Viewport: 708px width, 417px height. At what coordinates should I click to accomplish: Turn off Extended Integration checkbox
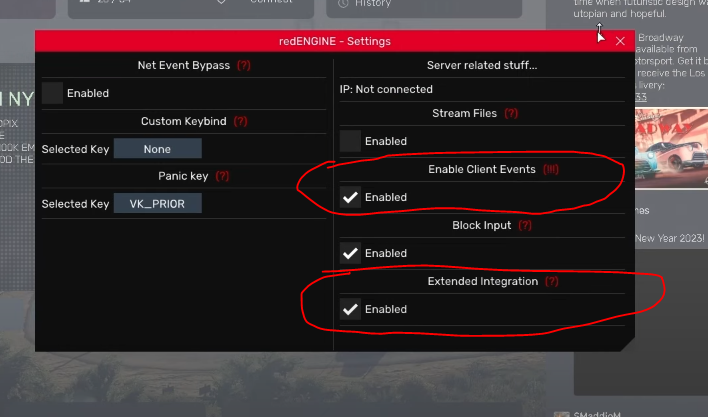click(x=350, y=309)
